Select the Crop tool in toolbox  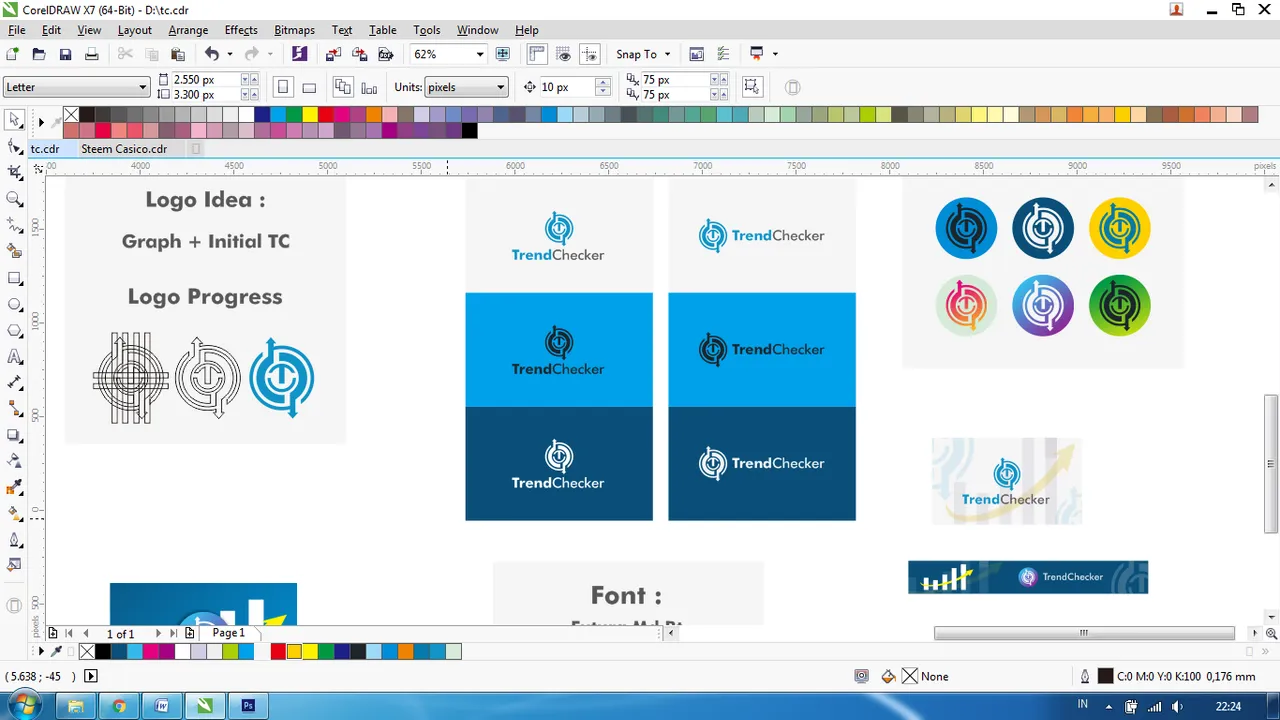tap(14, 173)
